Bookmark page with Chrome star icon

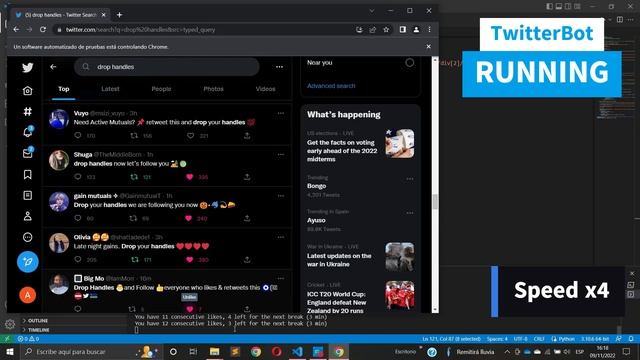point(386,29)
